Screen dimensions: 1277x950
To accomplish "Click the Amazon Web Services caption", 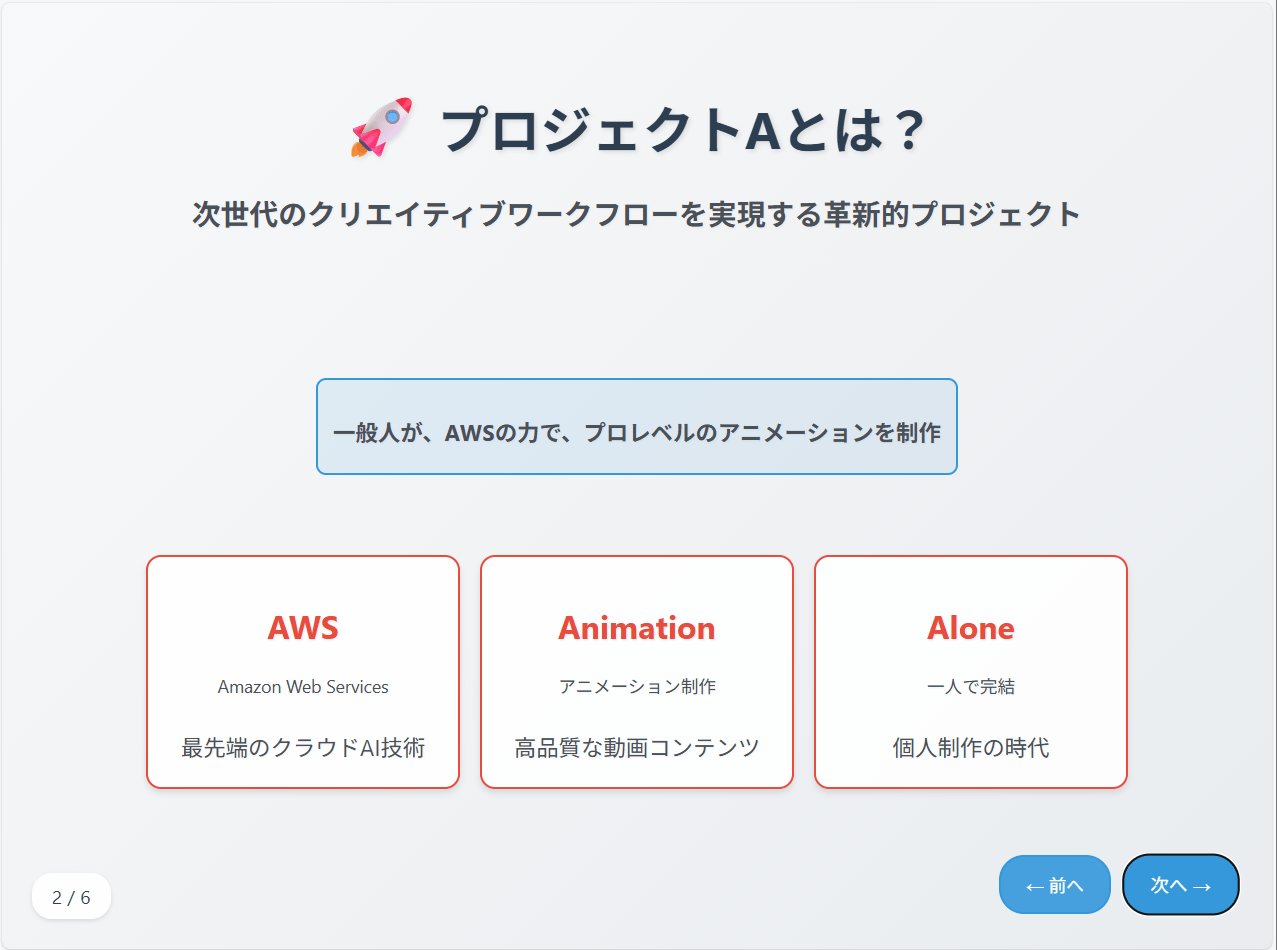I will [x=303, y=687].
